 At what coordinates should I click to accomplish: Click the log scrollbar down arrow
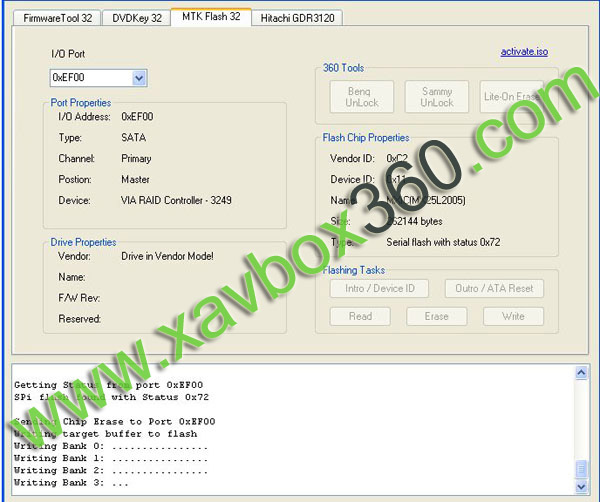581,486
